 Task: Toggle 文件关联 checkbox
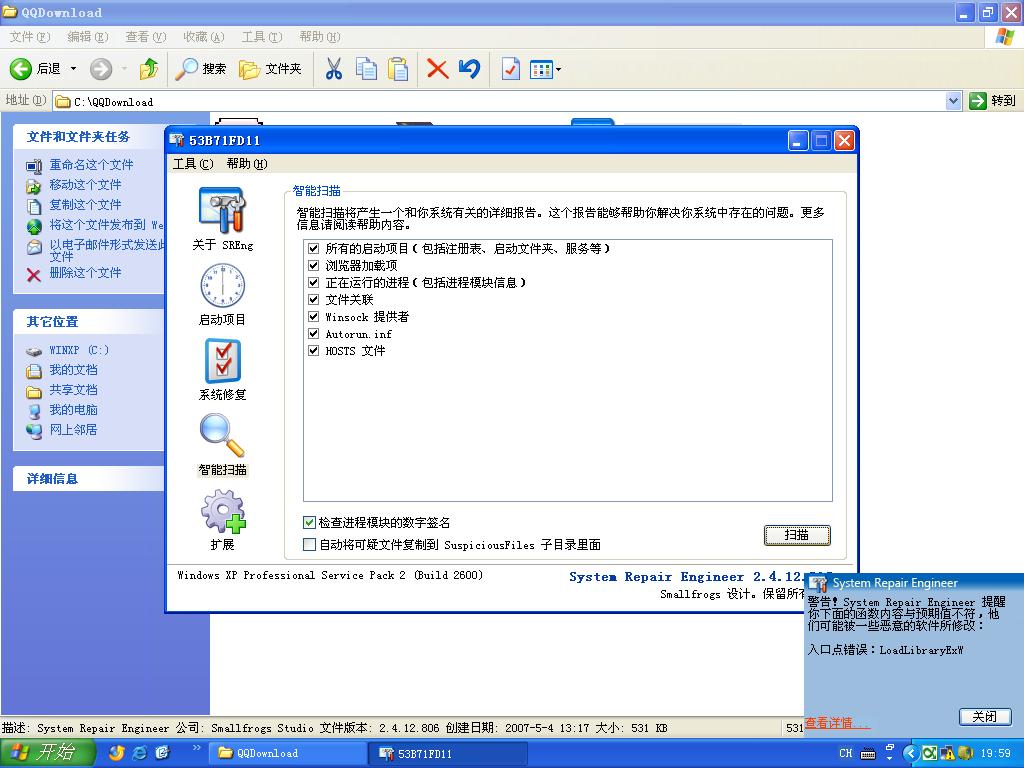(313, 299)
